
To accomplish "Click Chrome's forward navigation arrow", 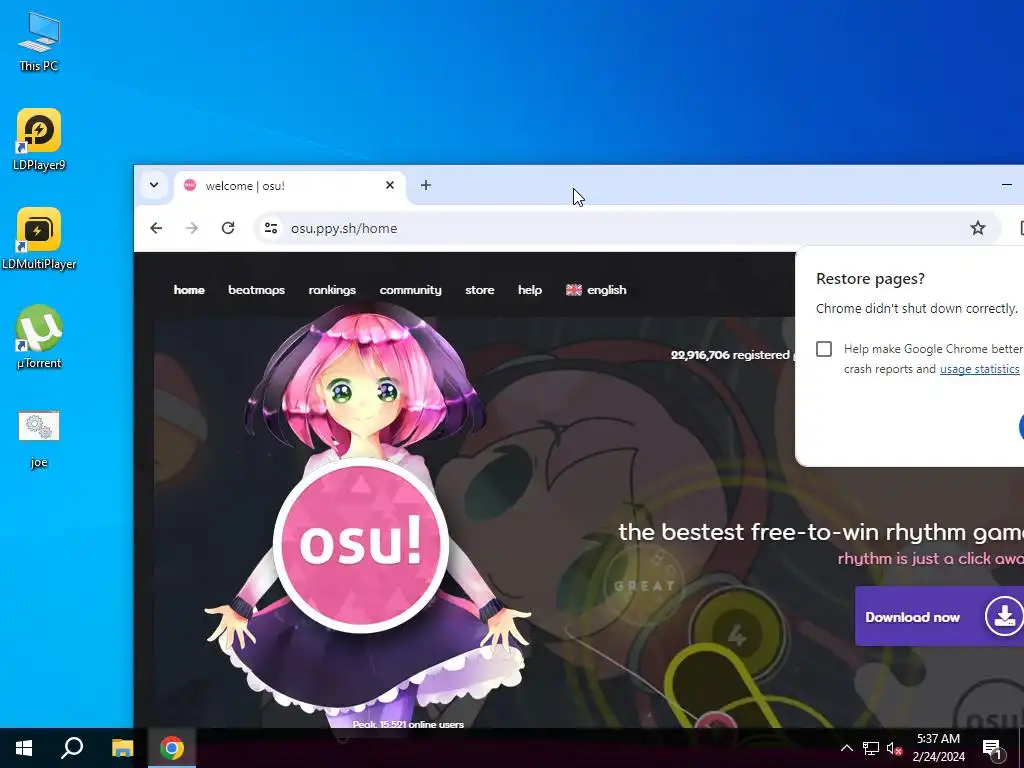I will (x=191, y=228).
